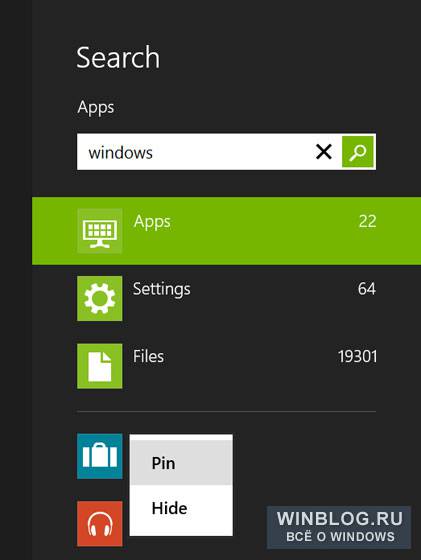Click the Files result count 19301

tap(357, 356)
